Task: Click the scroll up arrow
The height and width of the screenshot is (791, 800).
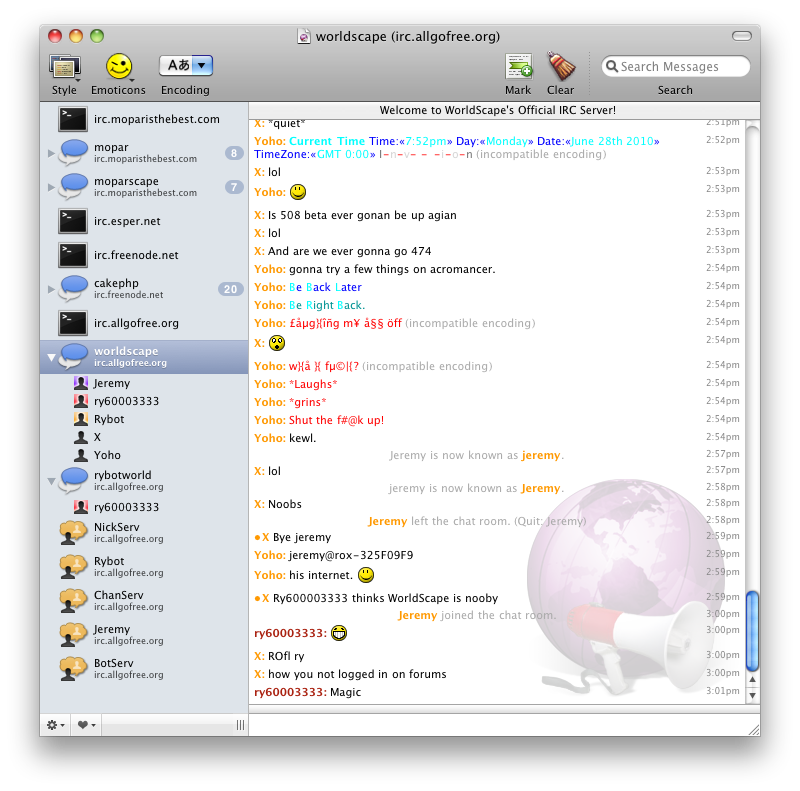Action: tap(753, 680)
